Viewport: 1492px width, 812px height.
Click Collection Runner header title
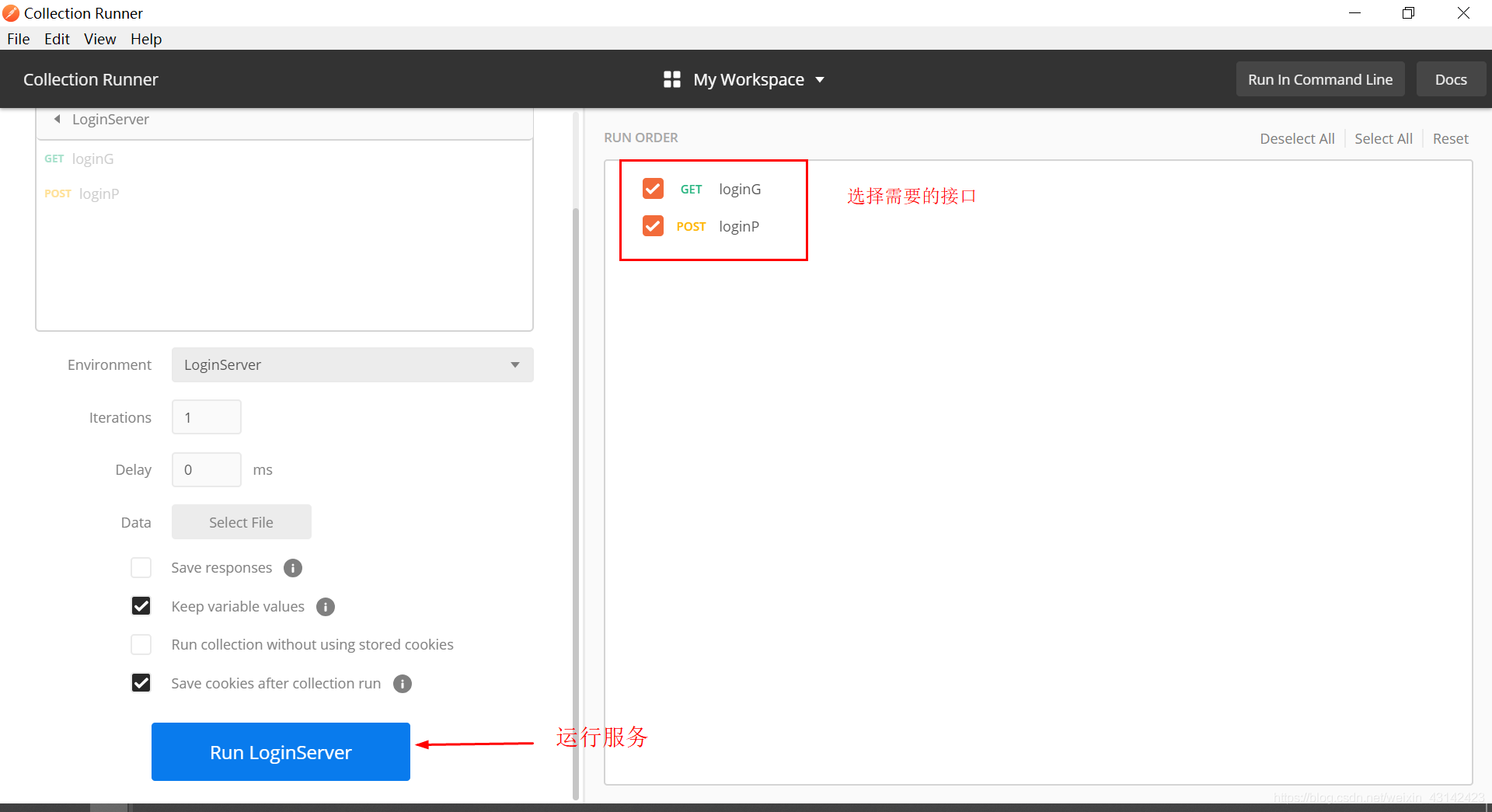91,79
